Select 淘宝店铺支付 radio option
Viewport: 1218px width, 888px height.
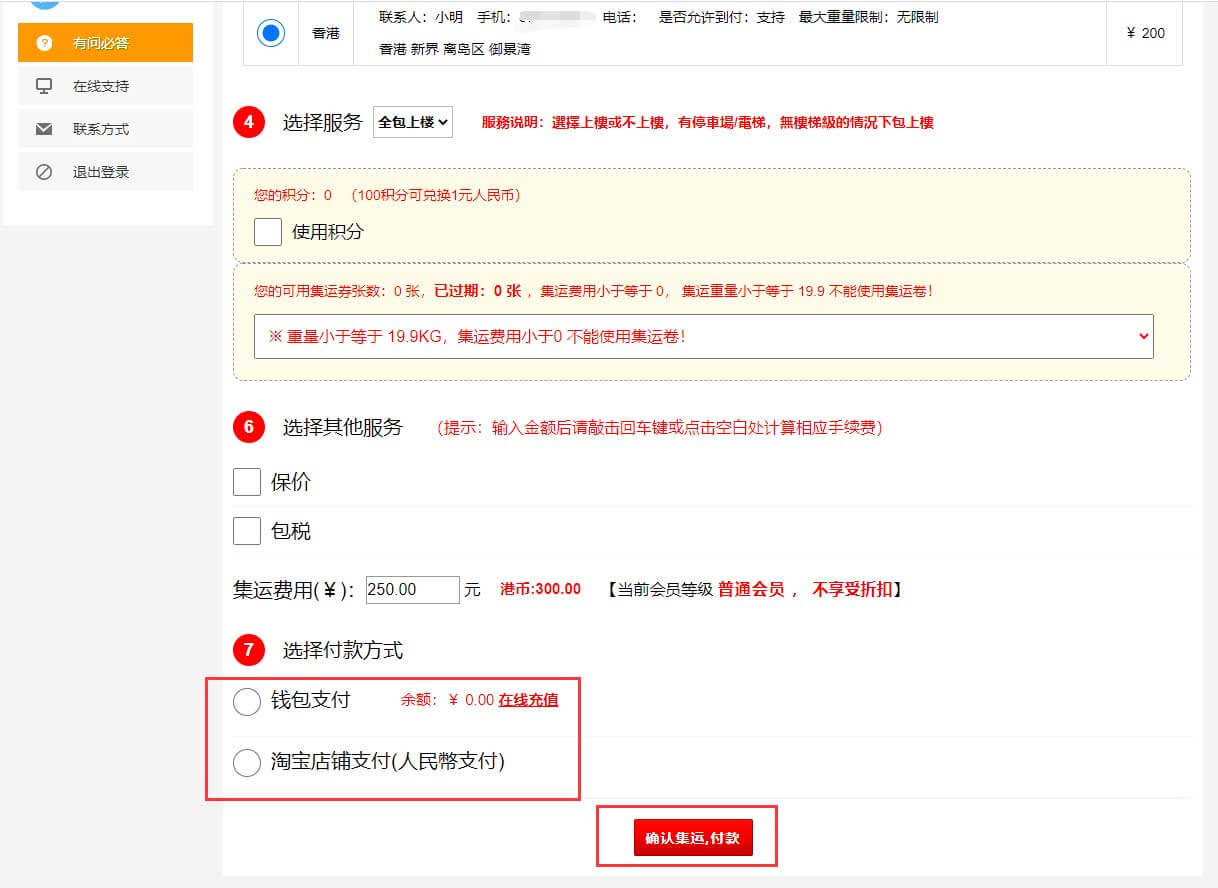click(247, 763)
